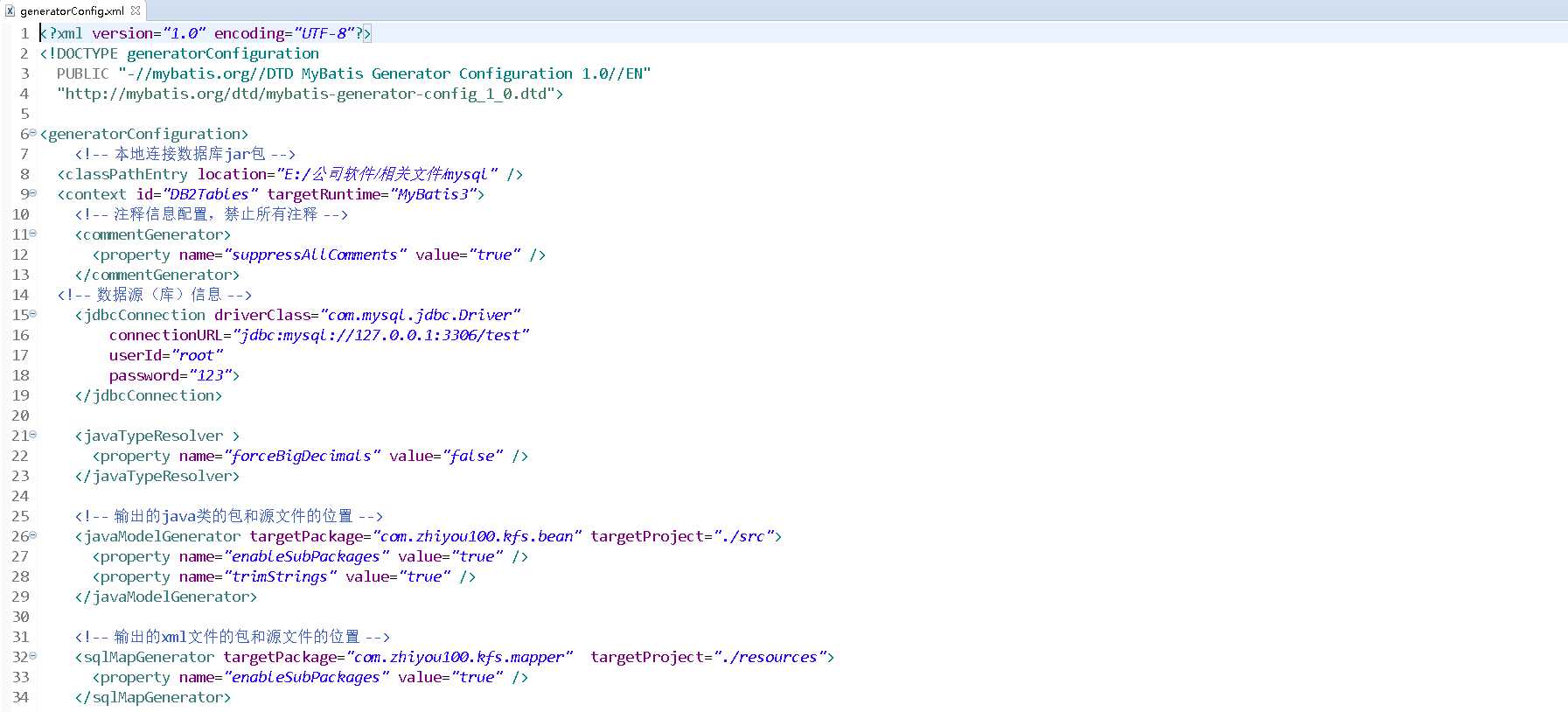
Task: Collapse the commentGenerator fold at line 11
Action: tap(33, 234)
